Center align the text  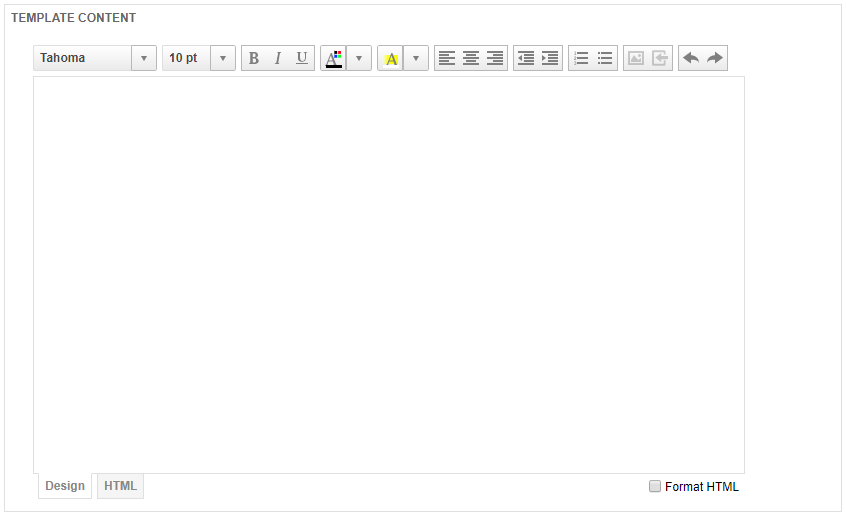470,58
